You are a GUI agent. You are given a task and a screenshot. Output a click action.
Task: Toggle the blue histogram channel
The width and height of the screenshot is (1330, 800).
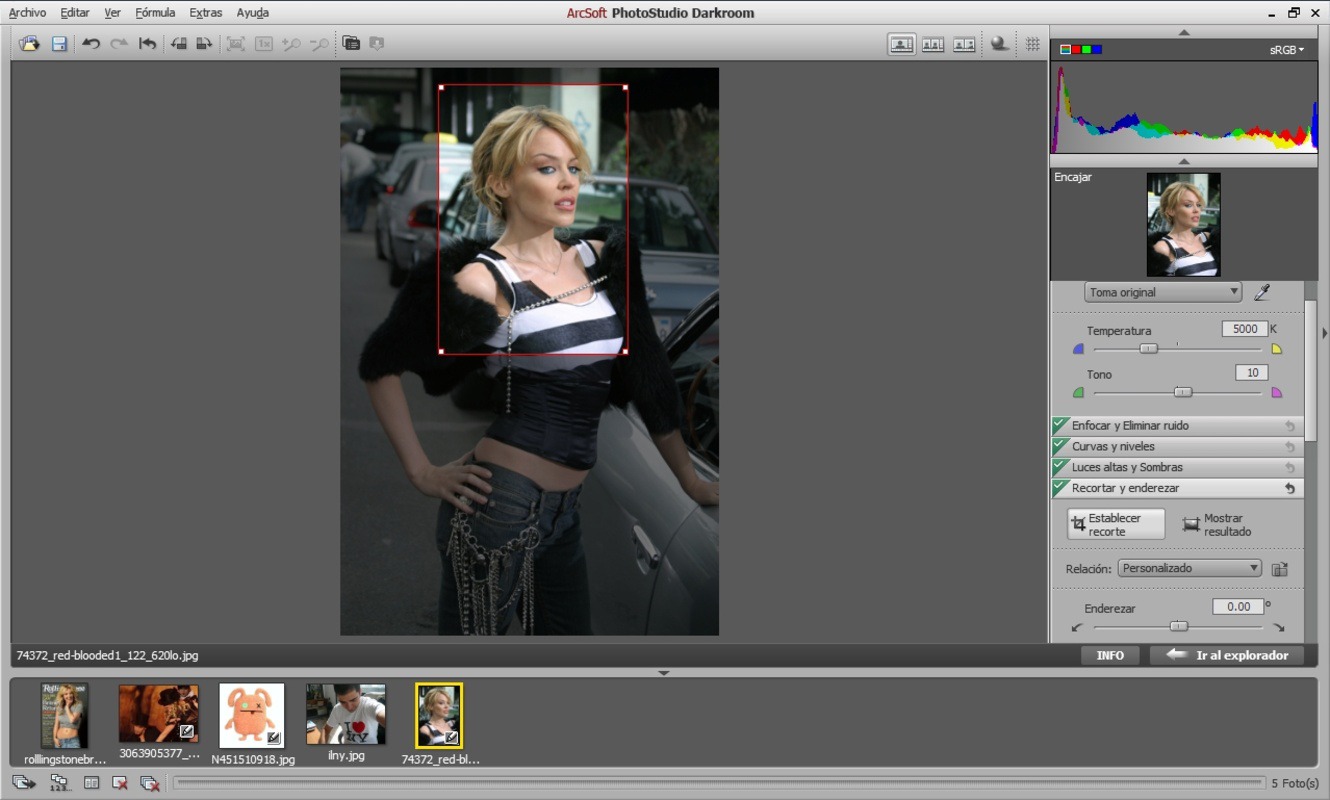[x=1097, y=49]
